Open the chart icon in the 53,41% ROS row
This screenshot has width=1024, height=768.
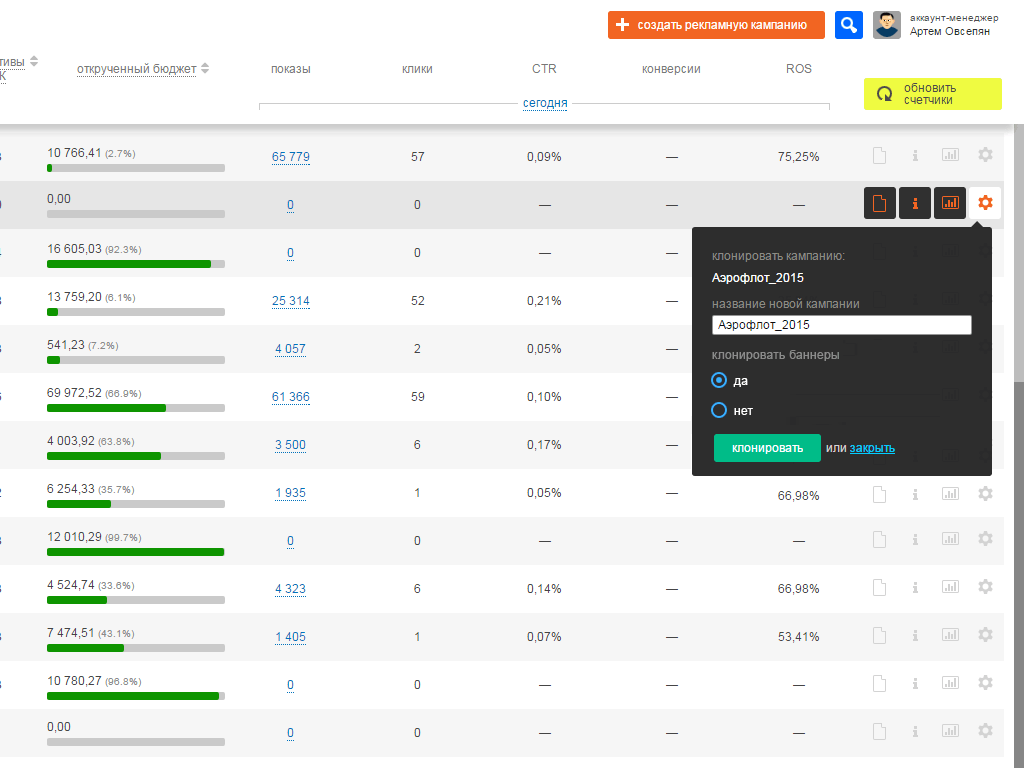point(950,635)
